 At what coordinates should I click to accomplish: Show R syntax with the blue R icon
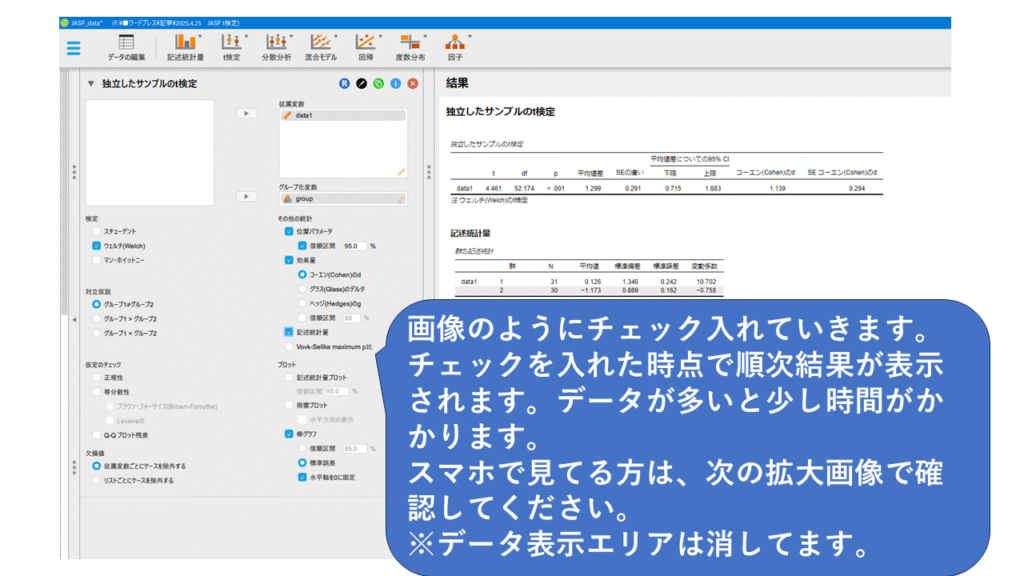tap(344, 84)
